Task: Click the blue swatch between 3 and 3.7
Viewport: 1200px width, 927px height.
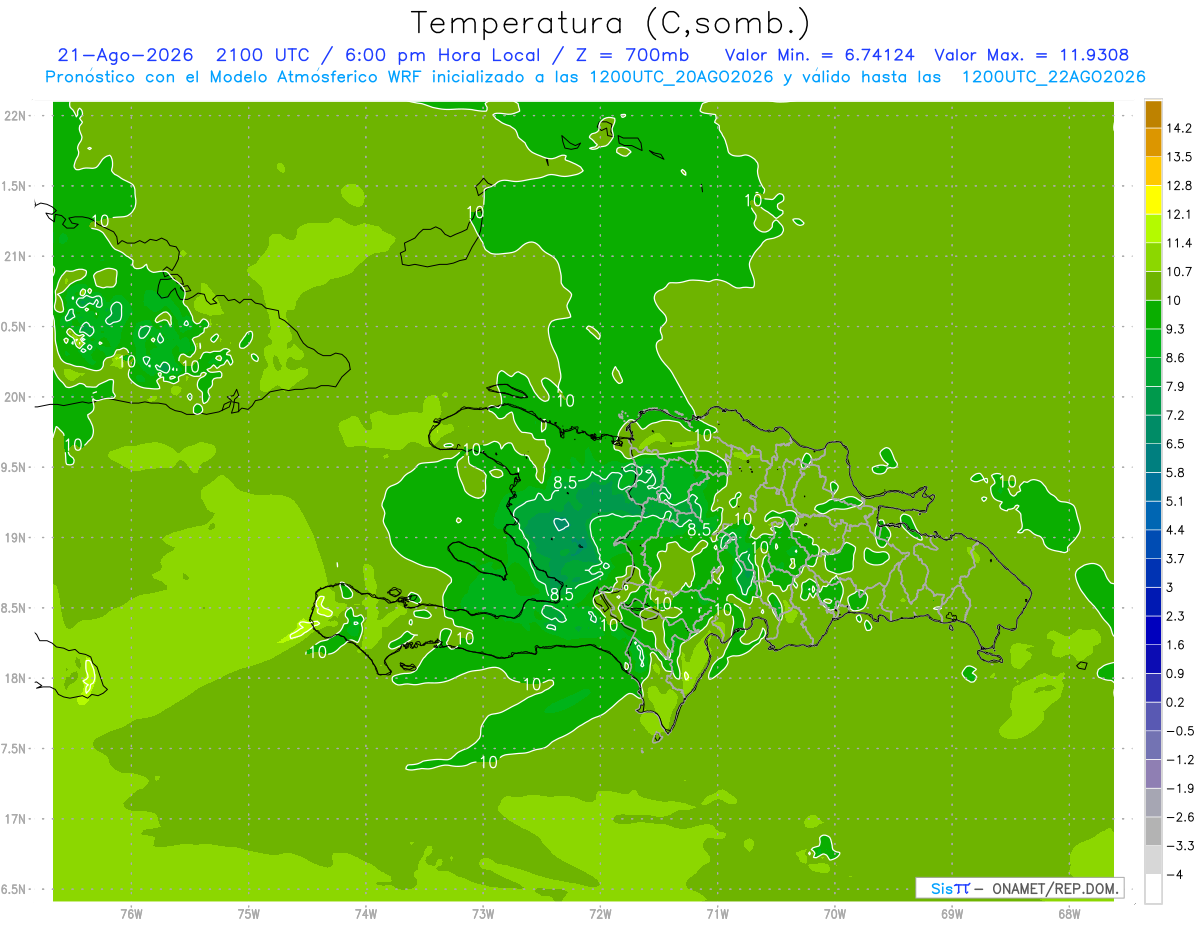Action: coord(1153,572)
